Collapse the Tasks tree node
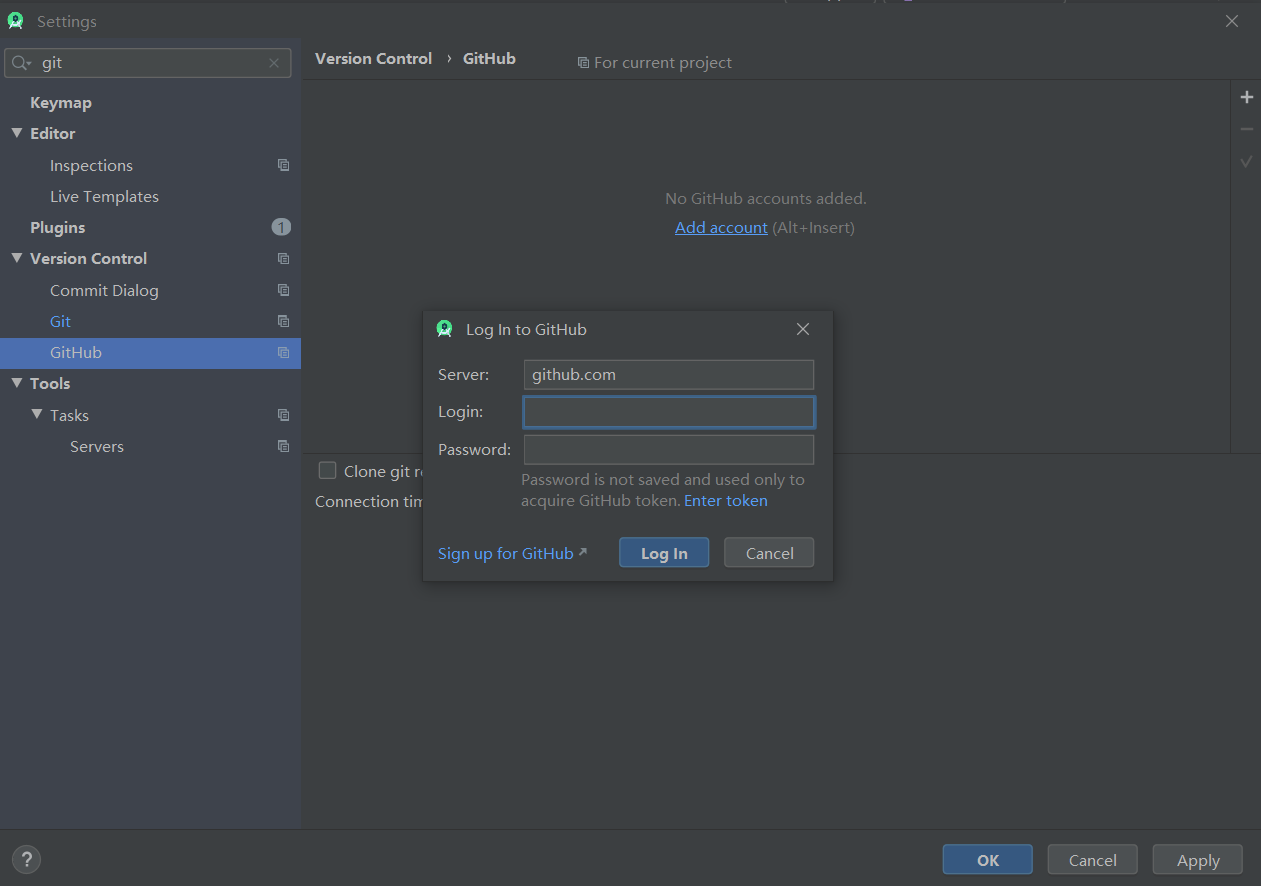 pyautogui.click(x=37, y=415)
